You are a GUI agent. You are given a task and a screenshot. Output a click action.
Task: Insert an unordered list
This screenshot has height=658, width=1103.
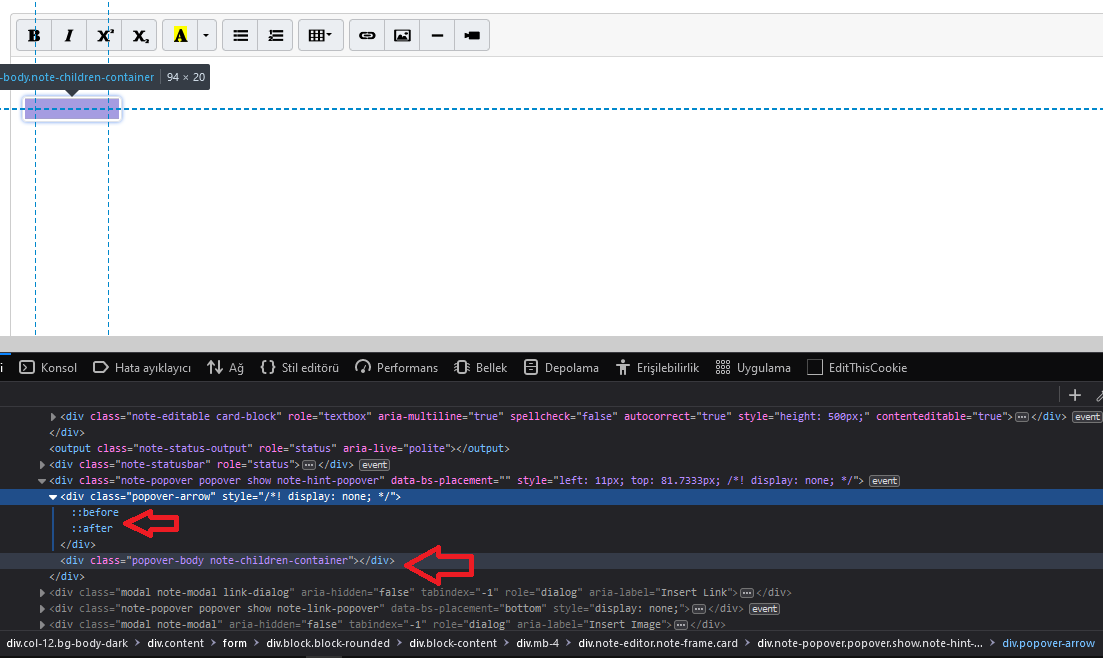click(x=240, y=35)
